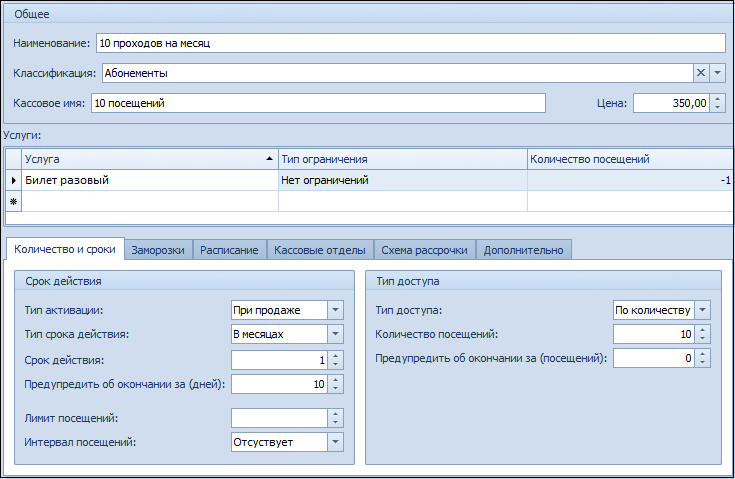Open the Кассовые отделы tab
This screenshot has height=479, width=735.
coord(320,250)
